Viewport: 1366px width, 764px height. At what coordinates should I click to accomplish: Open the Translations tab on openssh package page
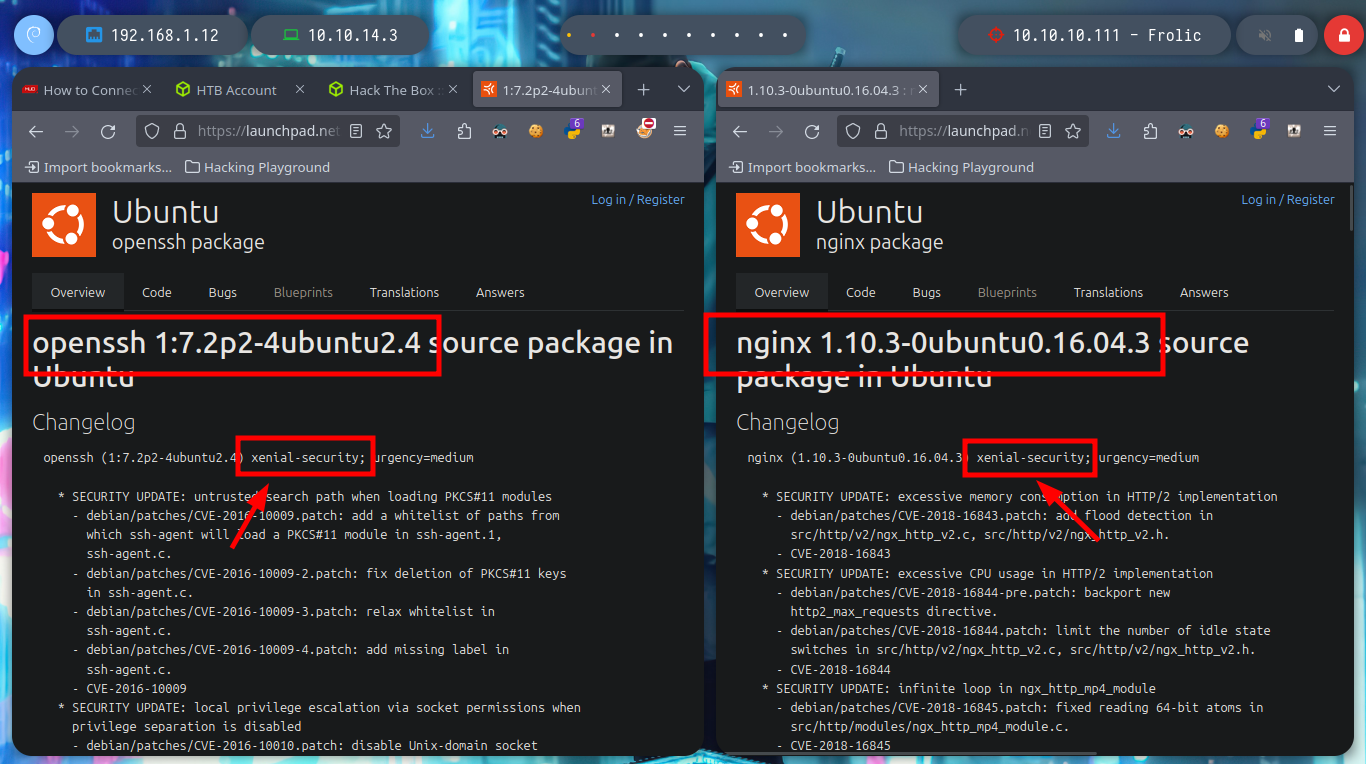pyautogui.click(x=404, y=292)
